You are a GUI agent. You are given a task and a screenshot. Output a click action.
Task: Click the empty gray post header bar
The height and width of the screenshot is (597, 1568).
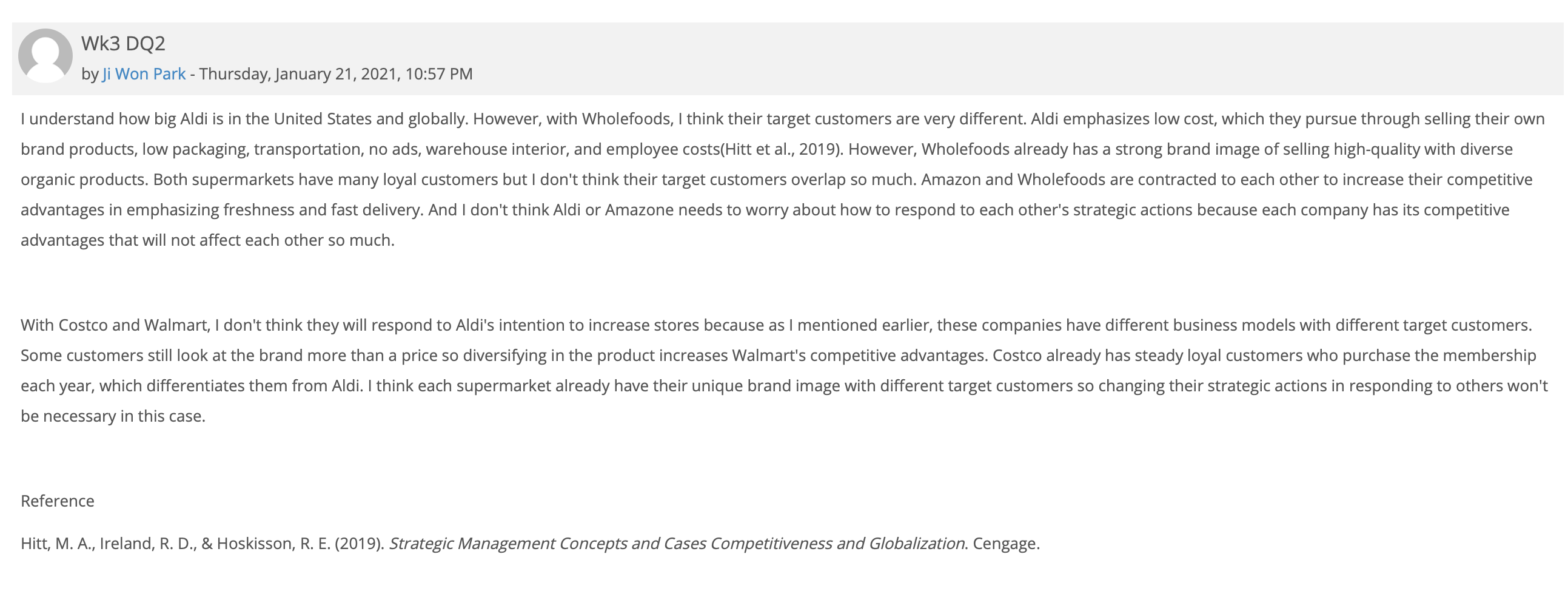point(974,58)
